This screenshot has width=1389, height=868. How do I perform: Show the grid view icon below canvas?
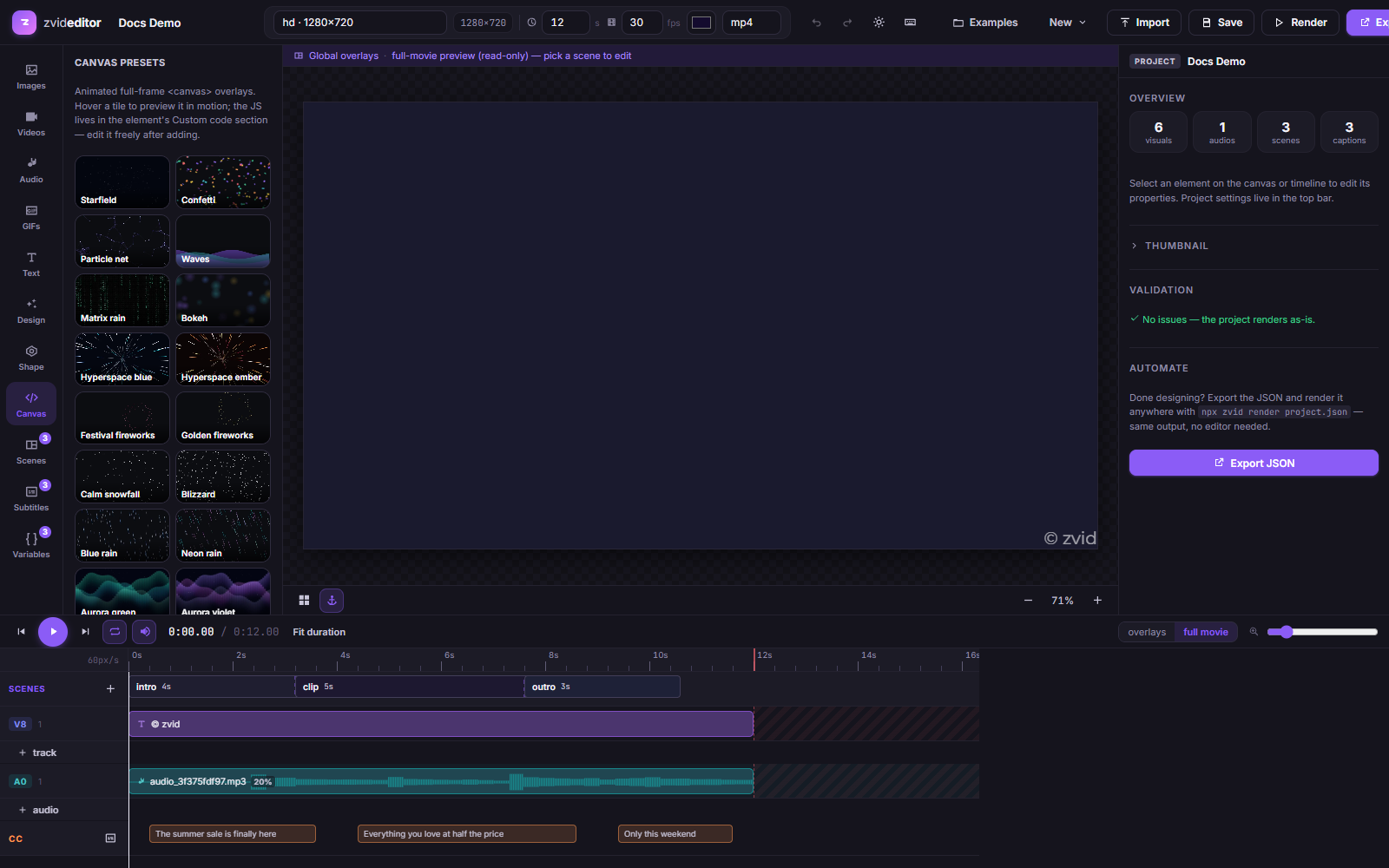(x=304, y=601)
